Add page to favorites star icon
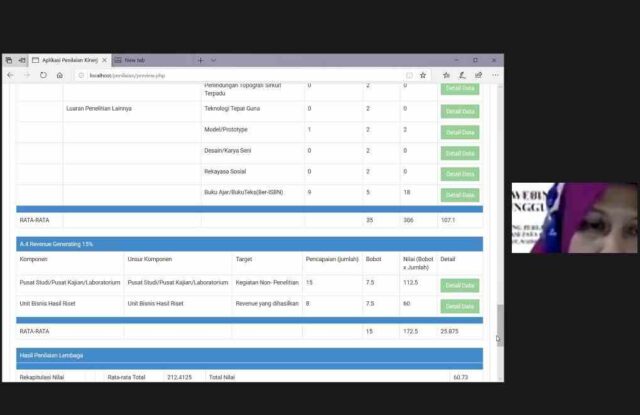 tap(423, 75)
